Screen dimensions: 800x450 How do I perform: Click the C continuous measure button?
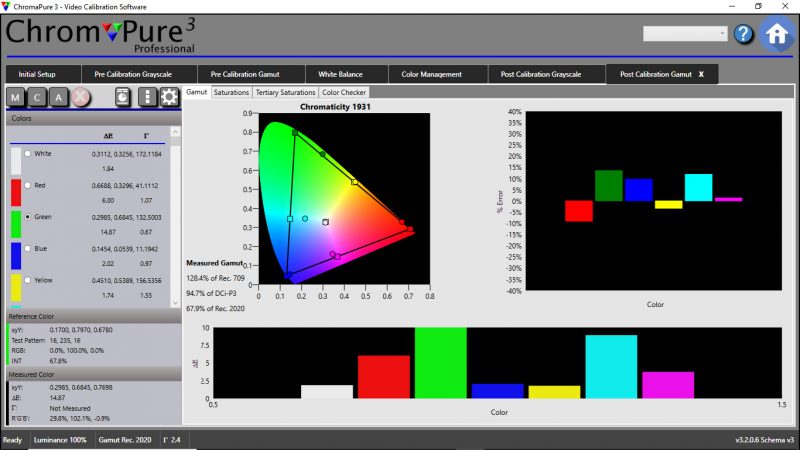pos(38,97)
